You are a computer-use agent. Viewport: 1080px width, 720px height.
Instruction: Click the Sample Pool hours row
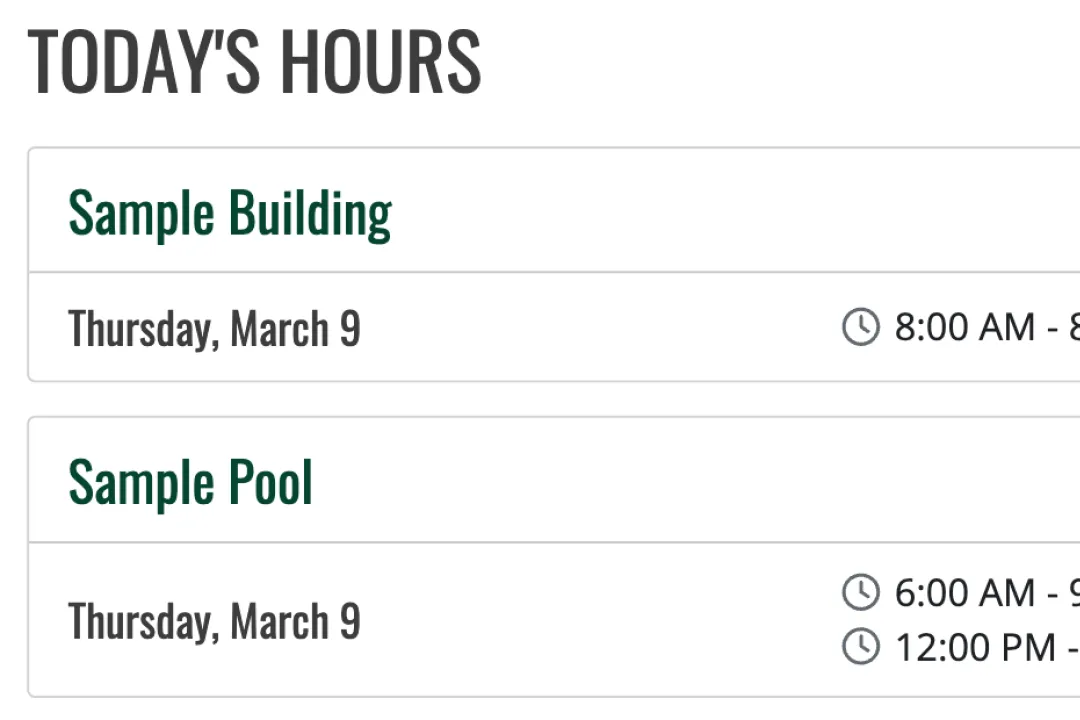click(540, 620)
